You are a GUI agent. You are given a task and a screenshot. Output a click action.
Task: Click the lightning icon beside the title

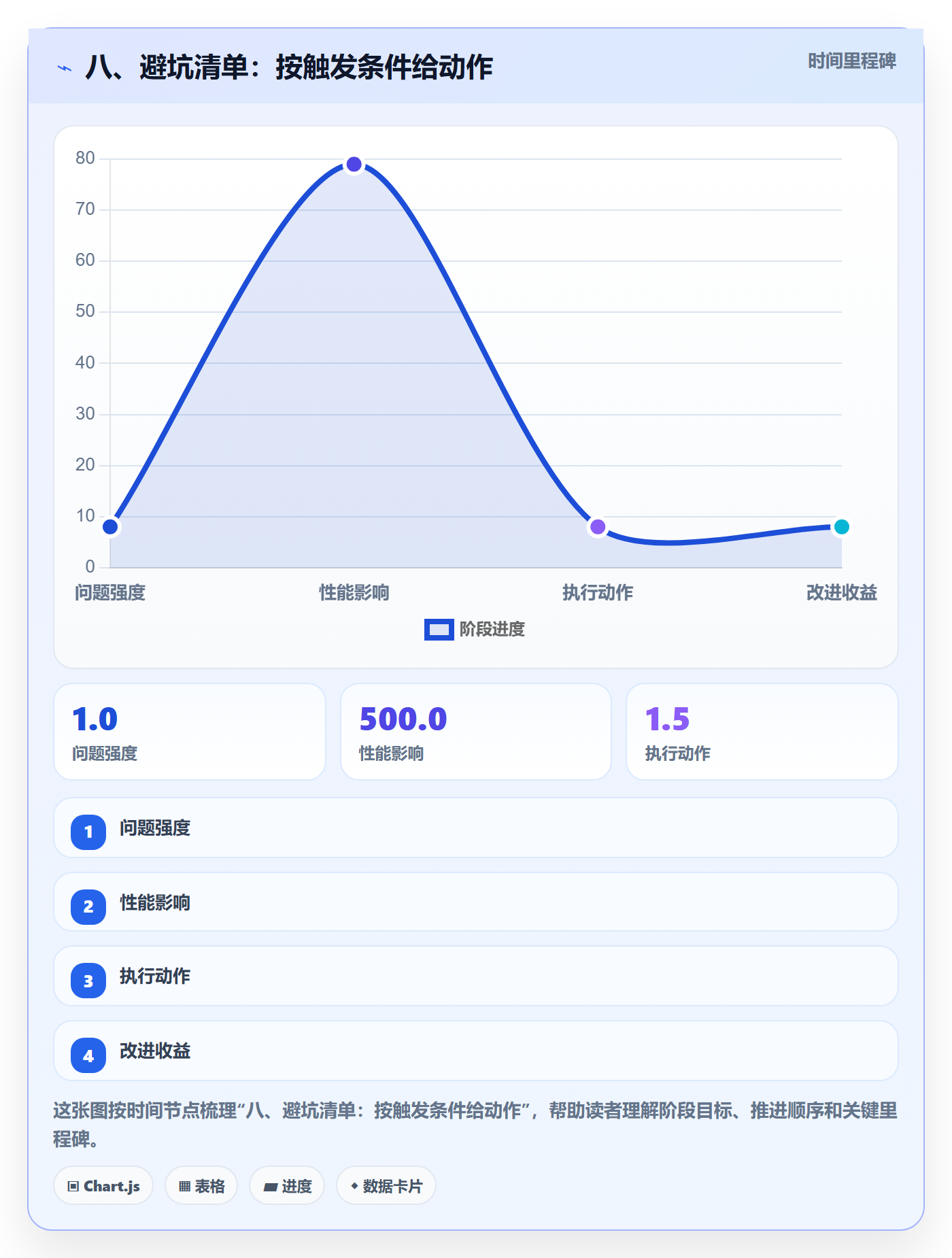pyautogui.click(x=65, y=68)
